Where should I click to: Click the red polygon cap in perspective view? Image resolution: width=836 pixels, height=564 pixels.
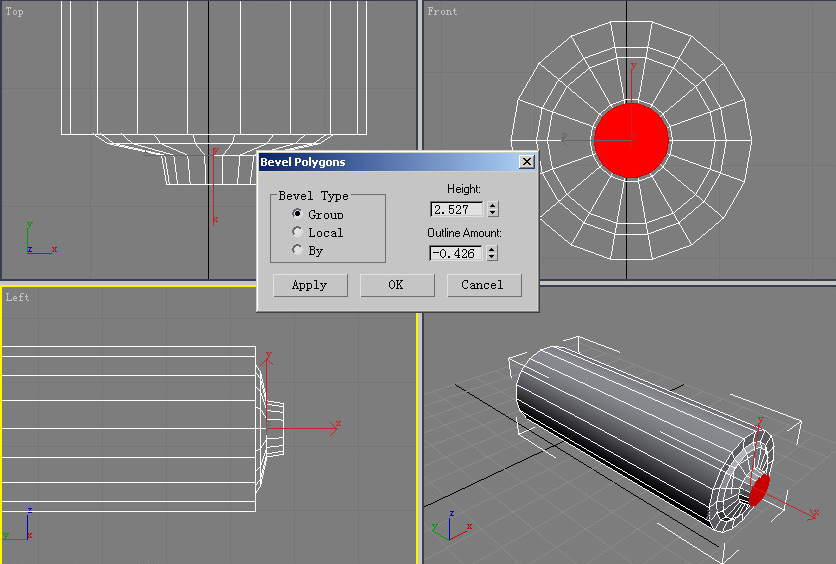pos(759,489)
